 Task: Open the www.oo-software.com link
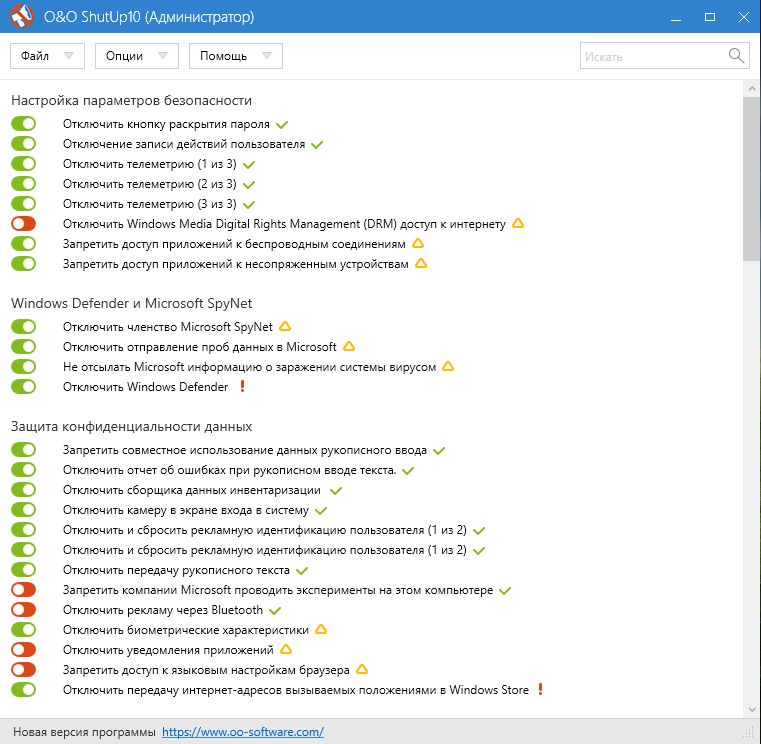(242, 732)
